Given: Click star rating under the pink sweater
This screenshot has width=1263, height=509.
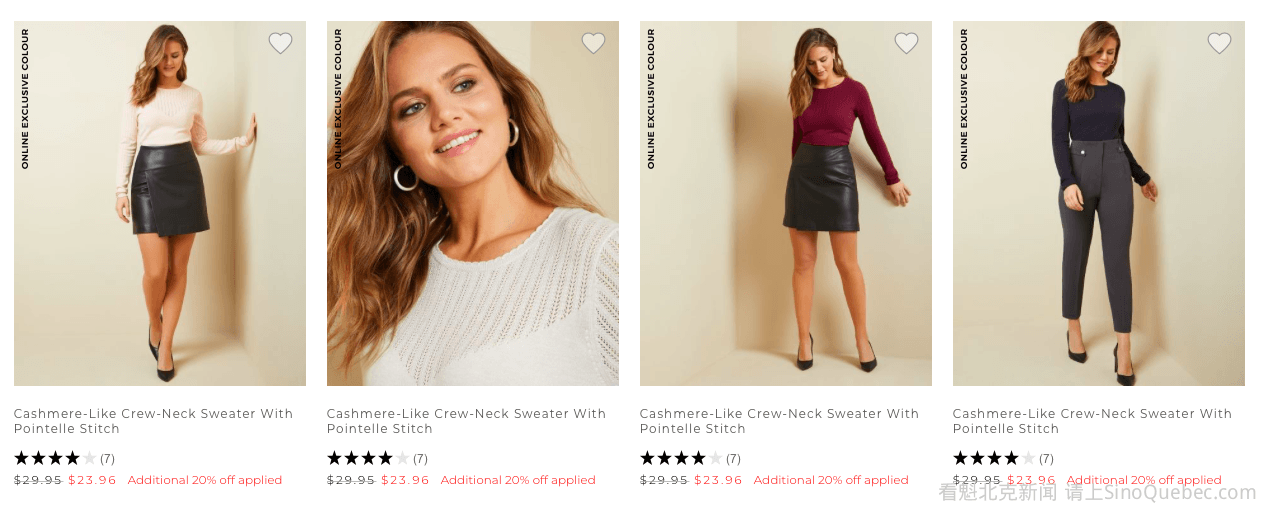Looking at the screenshot, I should pos(55,458).
